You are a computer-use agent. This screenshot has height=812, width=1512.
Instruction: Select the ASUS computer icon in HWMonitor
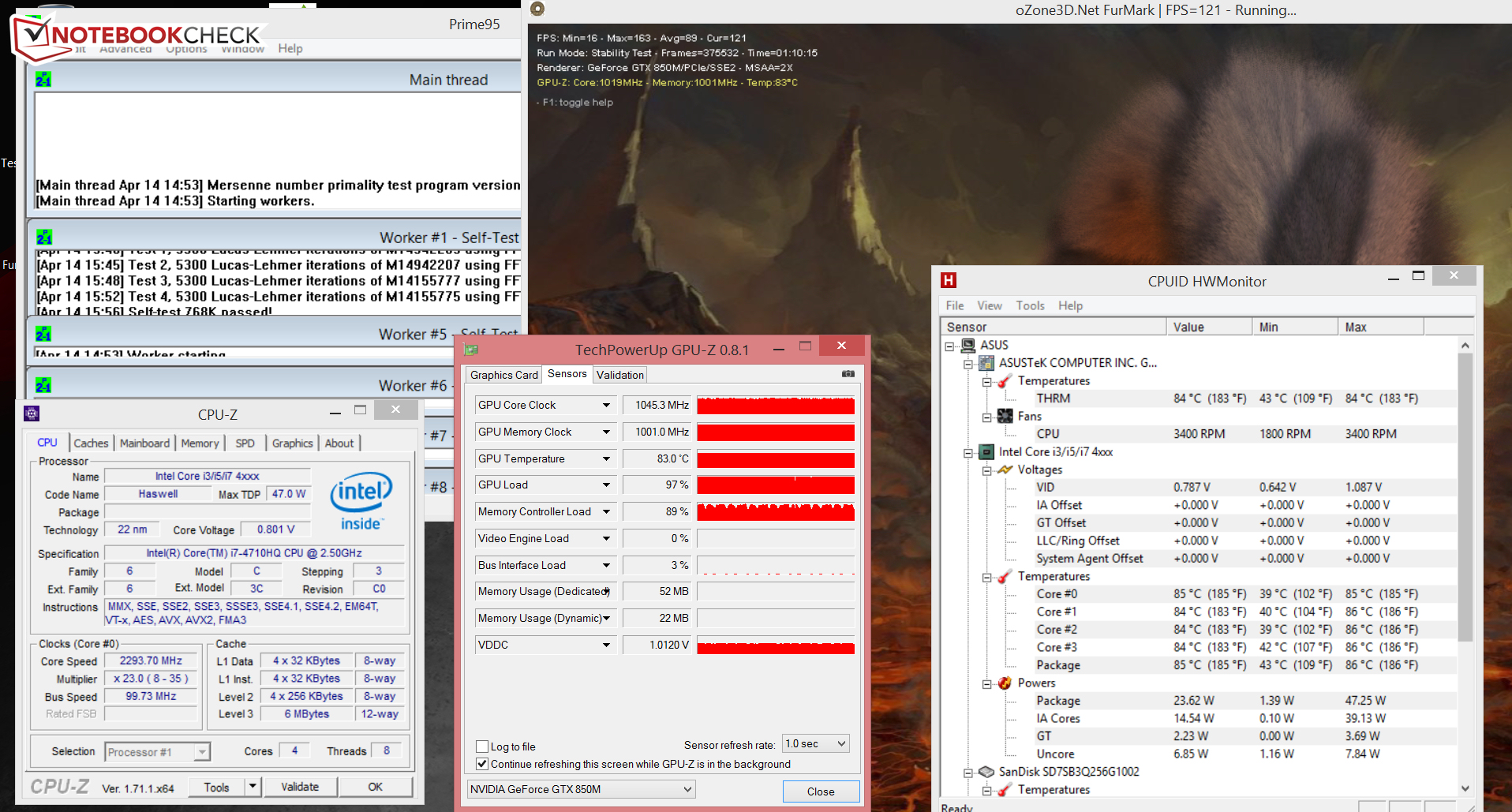(967, 345)
